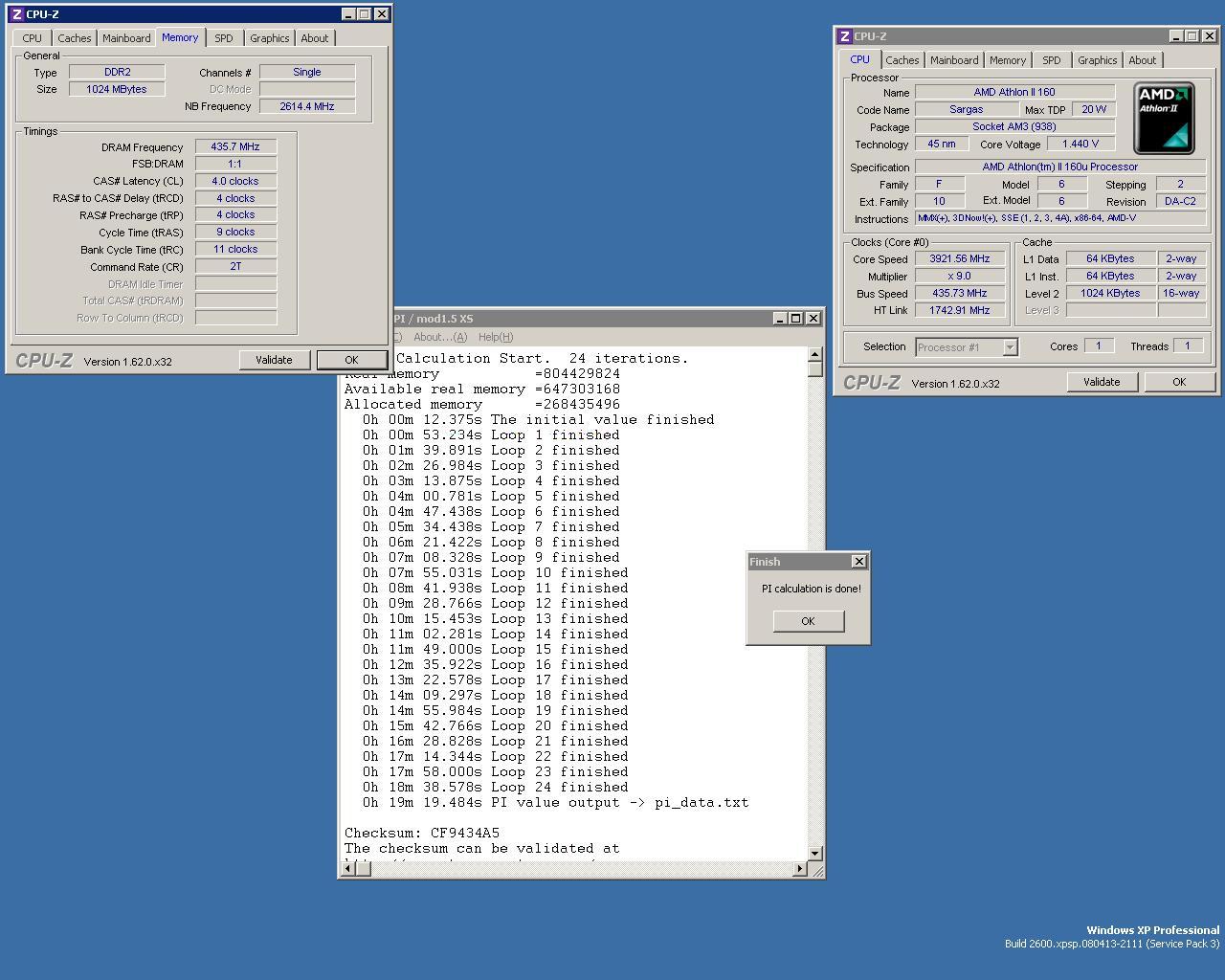The height and width of the screenshot is (980, 1225).
Task: Open the Graphics tab in the right CPU-Z window
Action: click(x=1097, y=60)
